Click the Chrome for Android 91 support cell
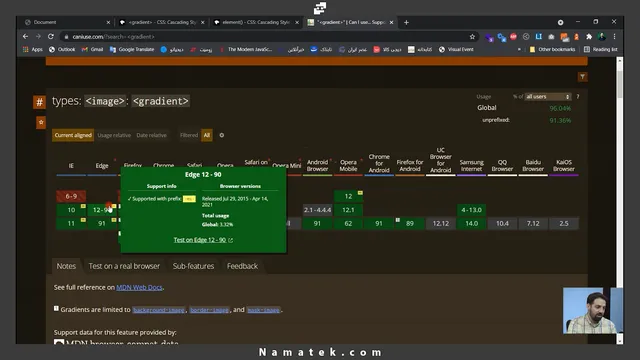Viewport: 640px width, 360px height. tap(379, 223)
